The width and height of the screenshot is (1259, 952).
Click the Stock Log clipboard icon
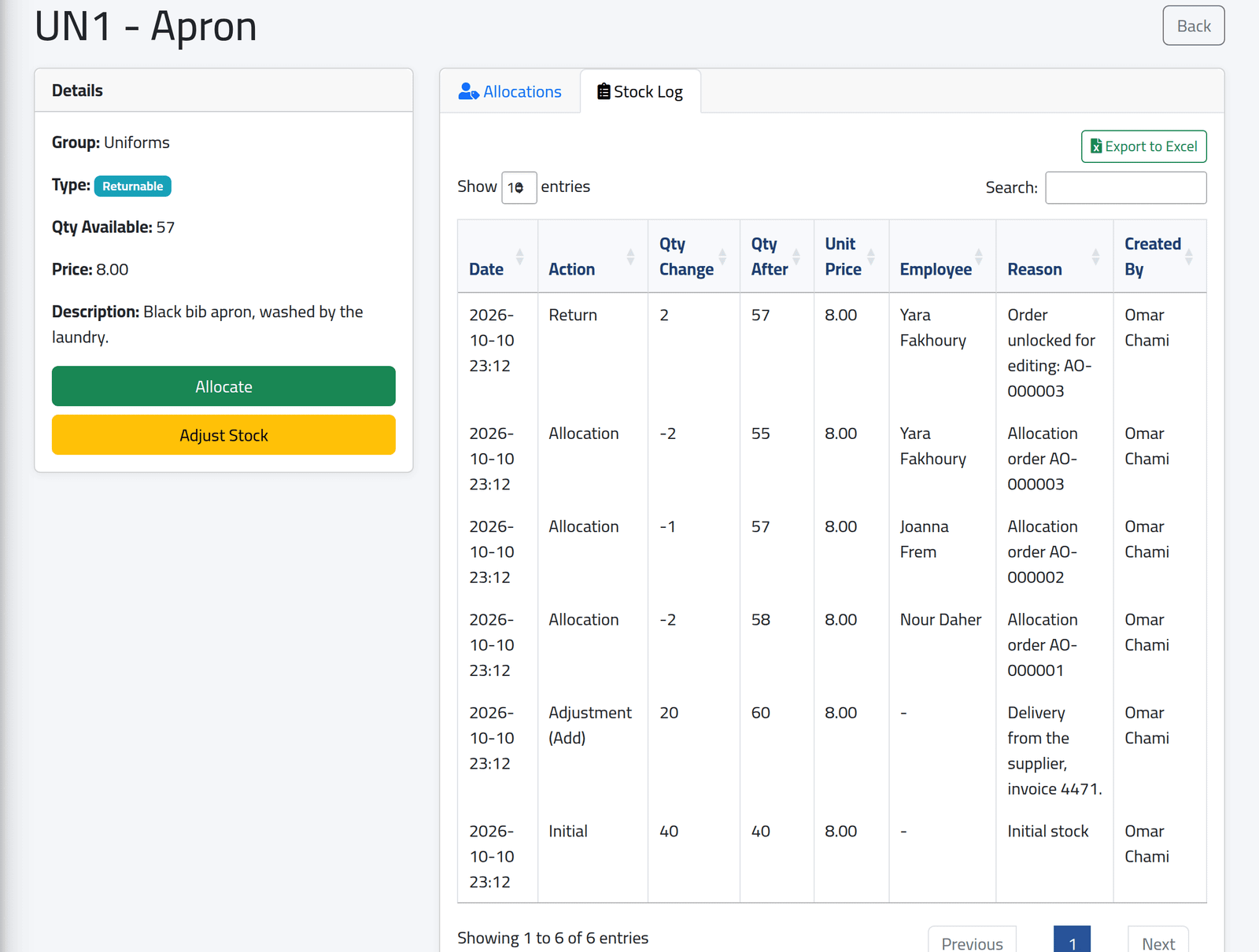604,92
